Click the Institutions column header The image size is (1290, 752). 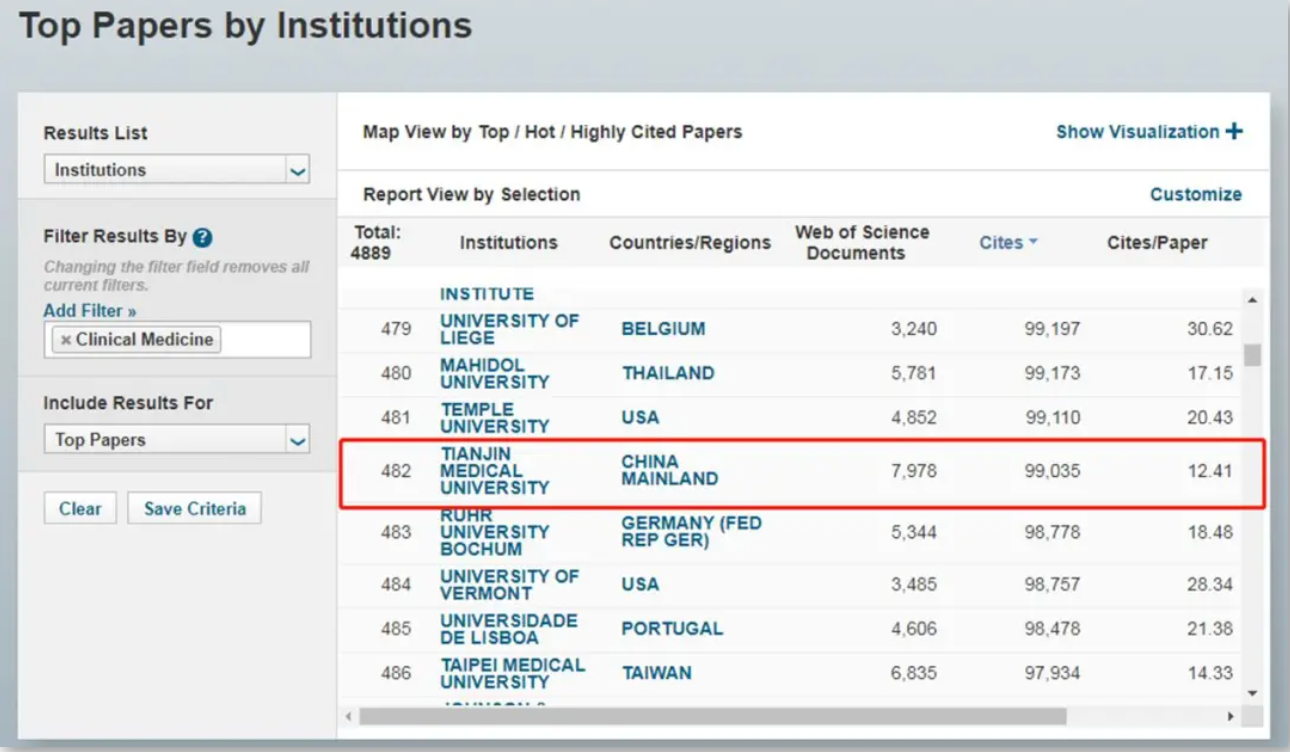coord(508,243)
